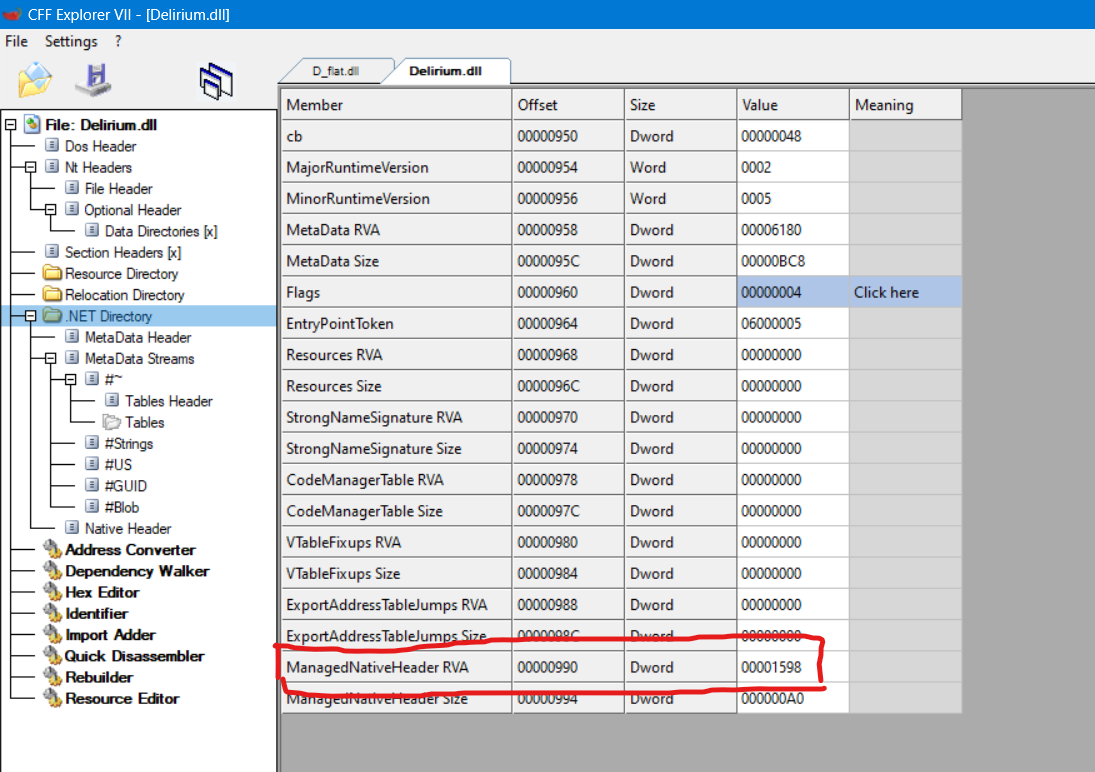Collapse the .NET Directory tree node
Screen dimensions: 1095x772
[30, 316]
